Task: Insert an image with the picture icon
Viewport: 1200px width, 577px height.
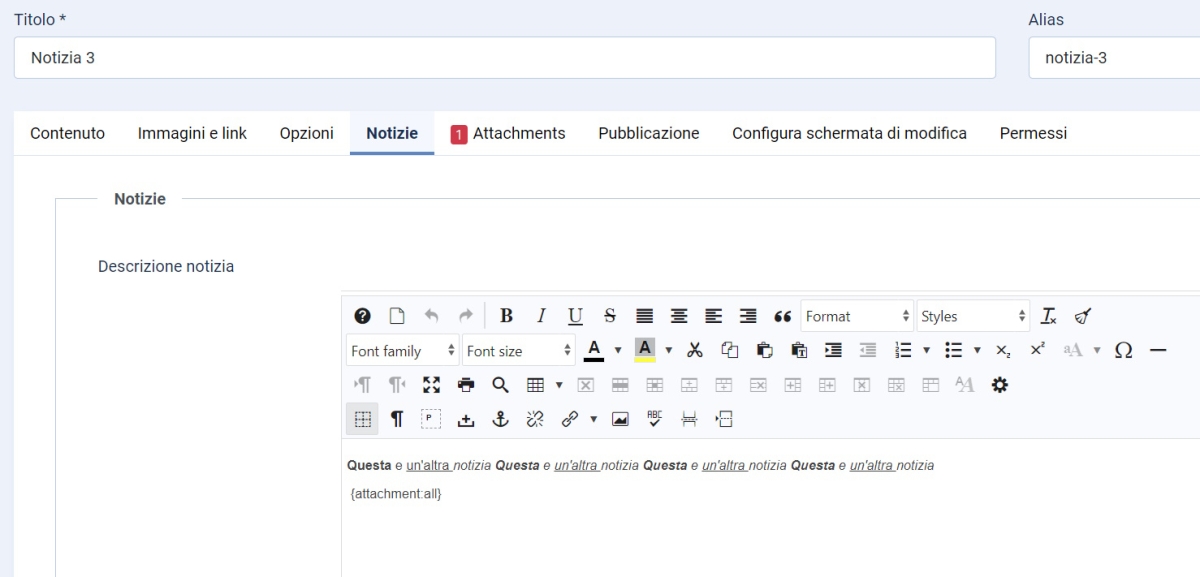Action: pyautogui.click(x=620, y=419)
